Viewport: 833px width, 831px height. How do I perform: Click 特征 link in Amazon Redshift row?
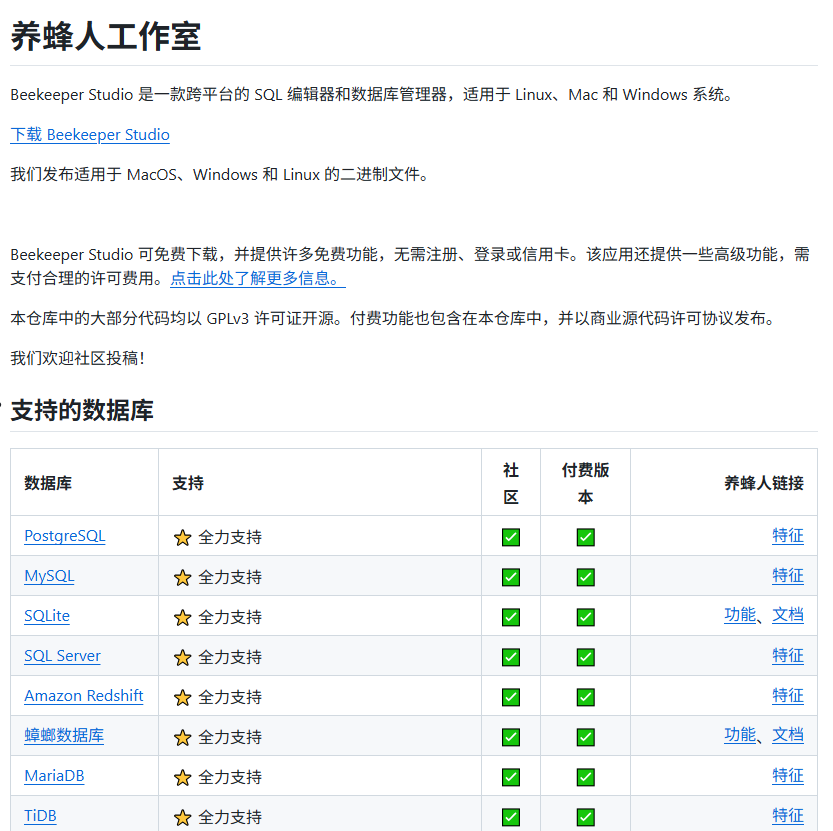[x=787, y=696]
